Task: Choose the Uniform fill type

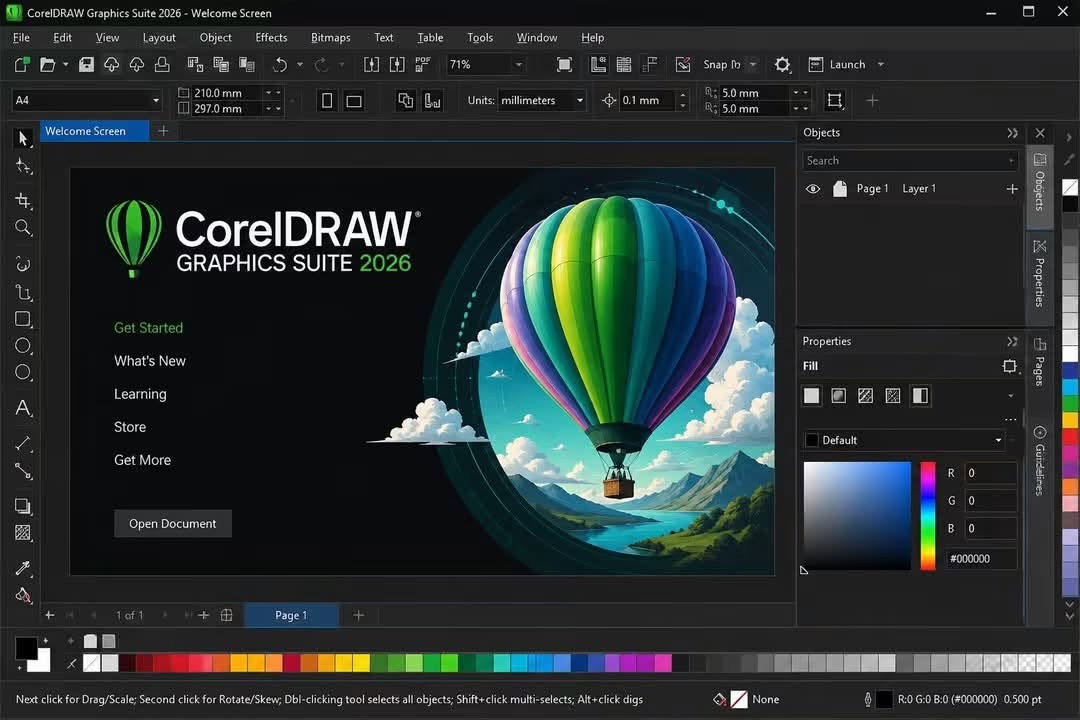Action: pyautogui.click(x=811, y=395)
